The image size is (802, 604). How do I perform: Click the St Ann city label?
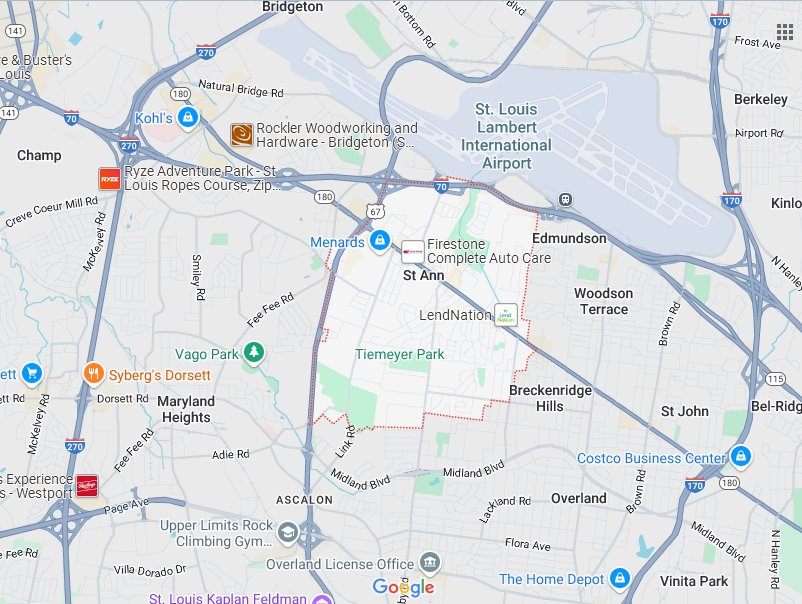tap(424, 276)
